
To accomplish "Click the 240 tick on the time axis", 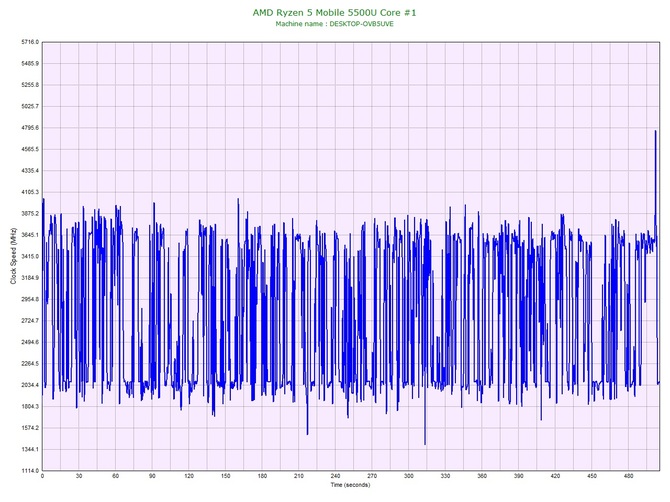I will (335, 476).
